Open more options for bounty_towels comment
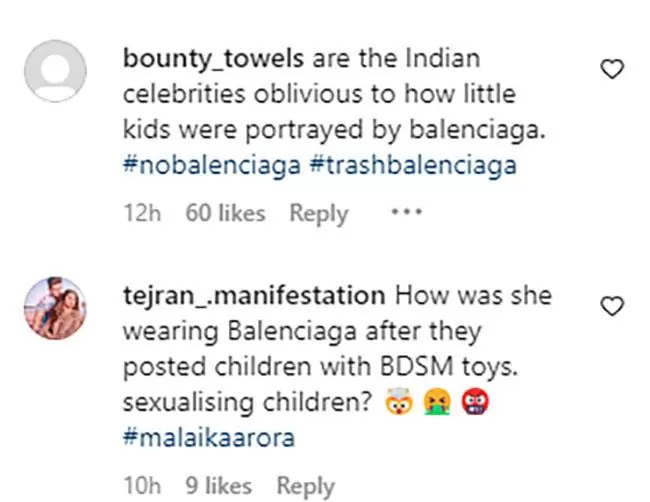This screenshot has width=650, height=502. coord(406,212)
